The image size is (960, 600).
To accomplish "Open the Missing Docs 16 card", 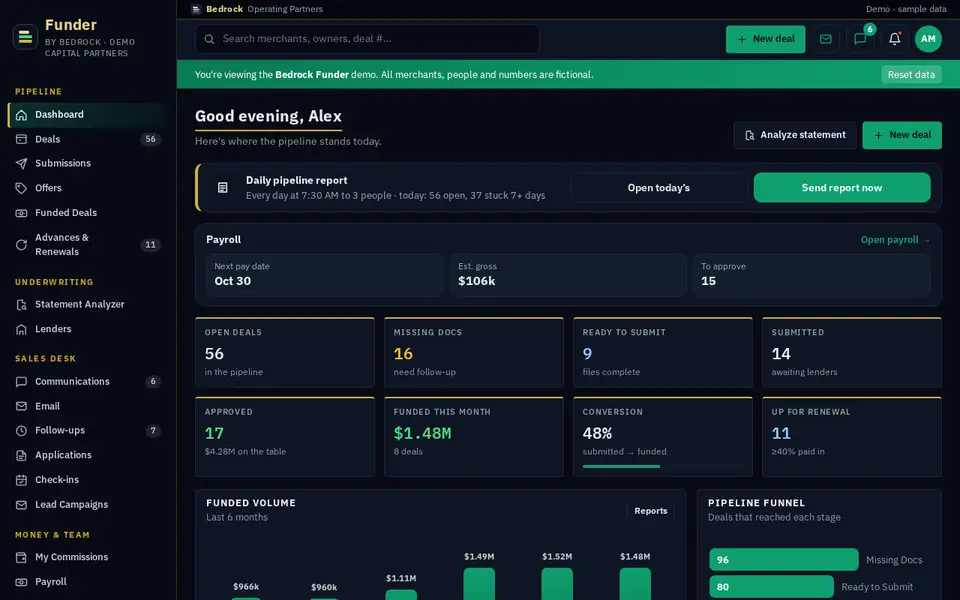I will pos(474,353).
